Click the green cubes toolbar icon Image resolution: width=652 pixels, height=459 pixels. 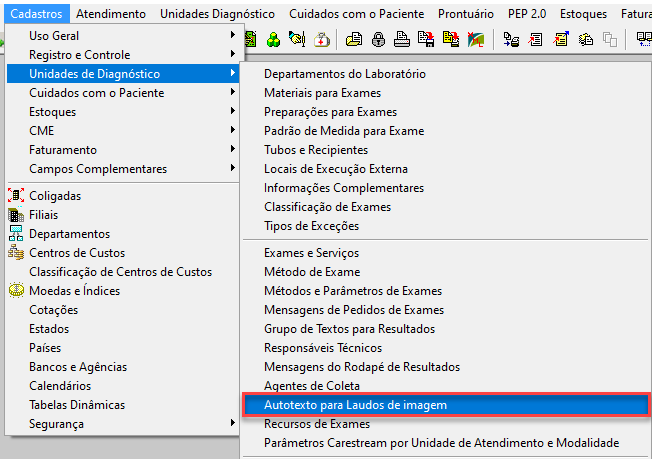tap(273, 40)
